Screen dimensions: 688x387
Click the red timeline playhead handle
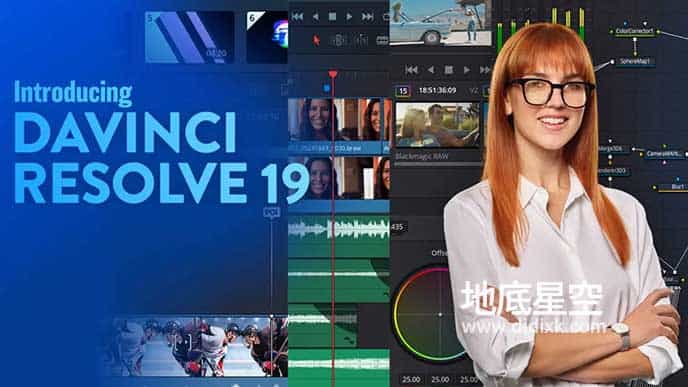(333, 74)
